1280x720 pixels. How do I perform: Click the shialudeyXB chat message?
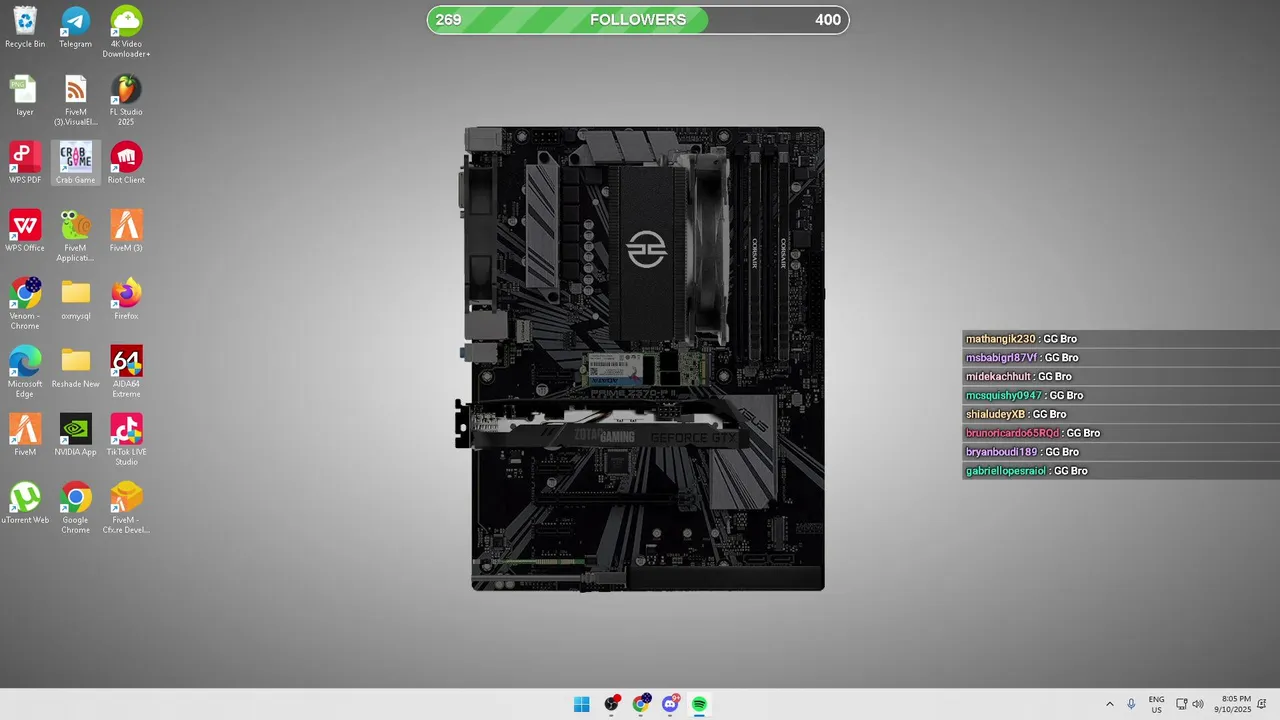click(x=1121, y=415)
